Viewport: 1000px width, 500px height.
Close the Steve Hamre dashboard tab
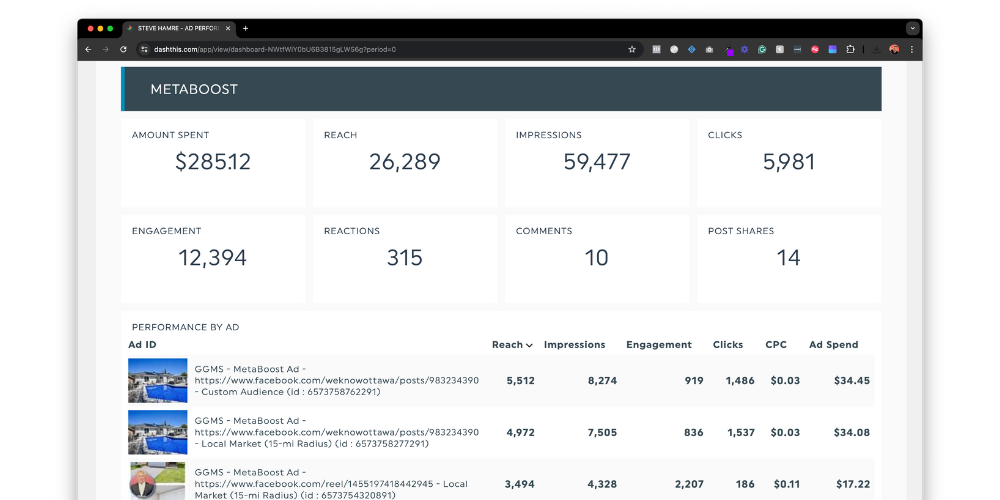tap(228, 28)
